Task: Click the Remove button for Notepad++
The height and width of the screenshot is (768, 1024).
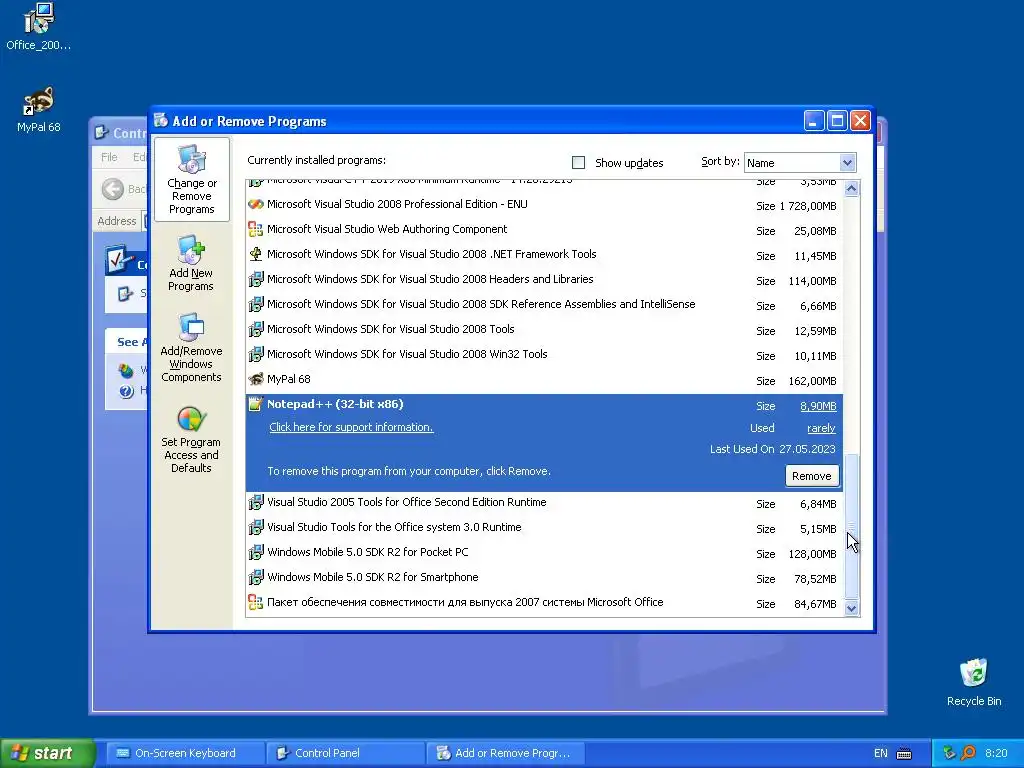Action: click(812, 476)
